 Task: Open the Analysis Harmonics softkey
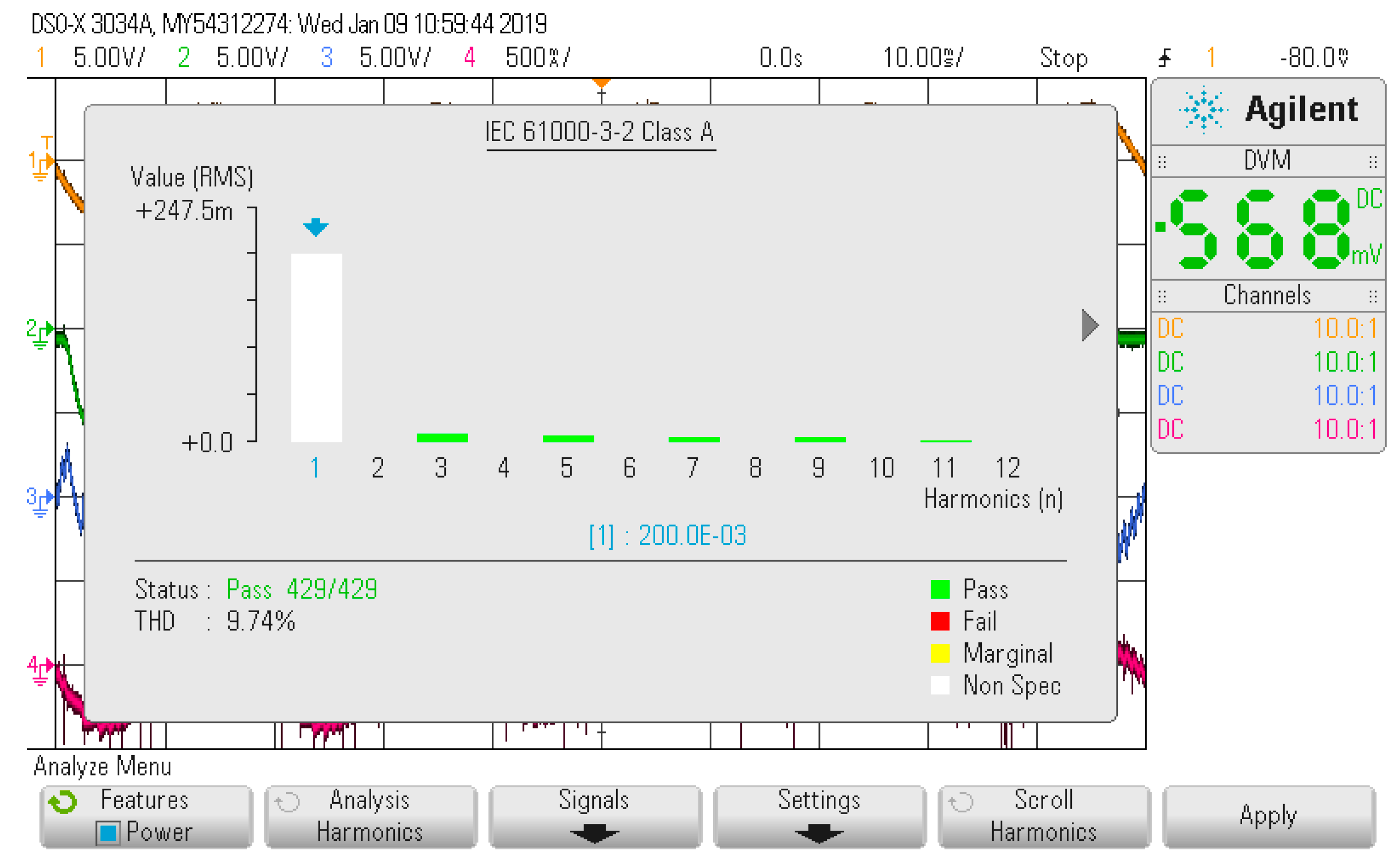pos(370,817)
